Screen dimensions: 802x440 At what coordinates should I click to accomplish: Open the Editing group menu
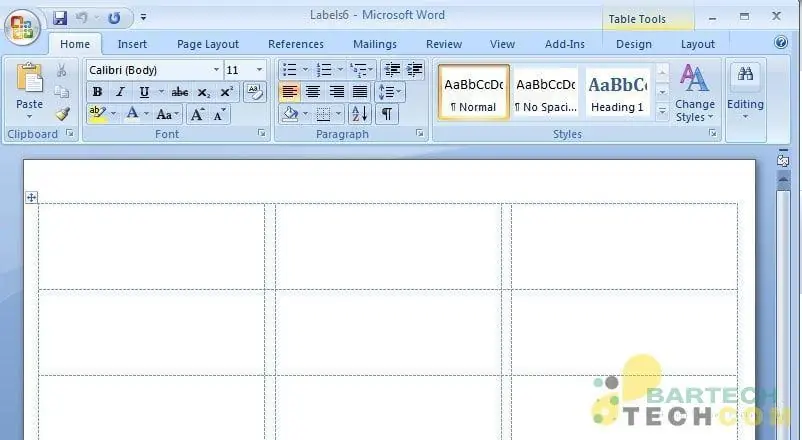coord(745,93)
